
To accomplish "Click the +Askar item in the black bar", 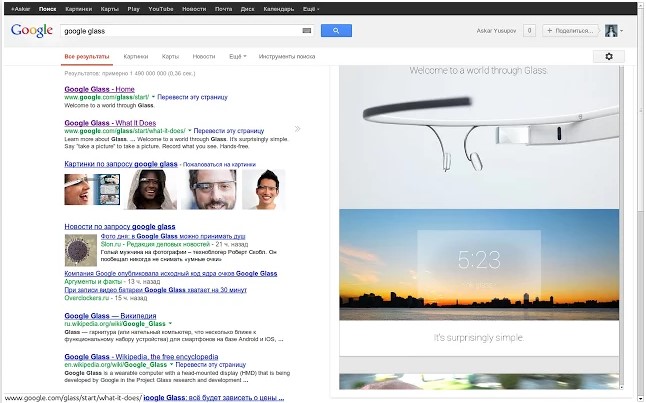I will pos(20,7).
